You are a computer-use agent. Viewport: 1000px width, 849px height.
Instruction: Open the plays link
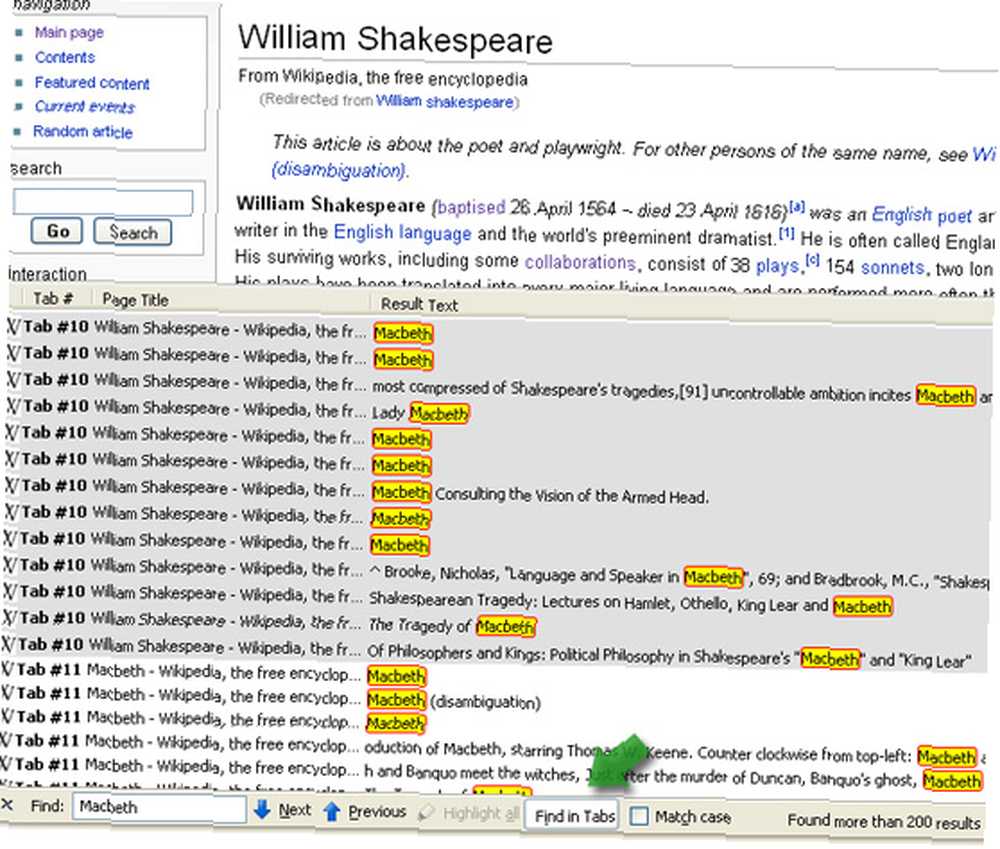click(777, 265)
